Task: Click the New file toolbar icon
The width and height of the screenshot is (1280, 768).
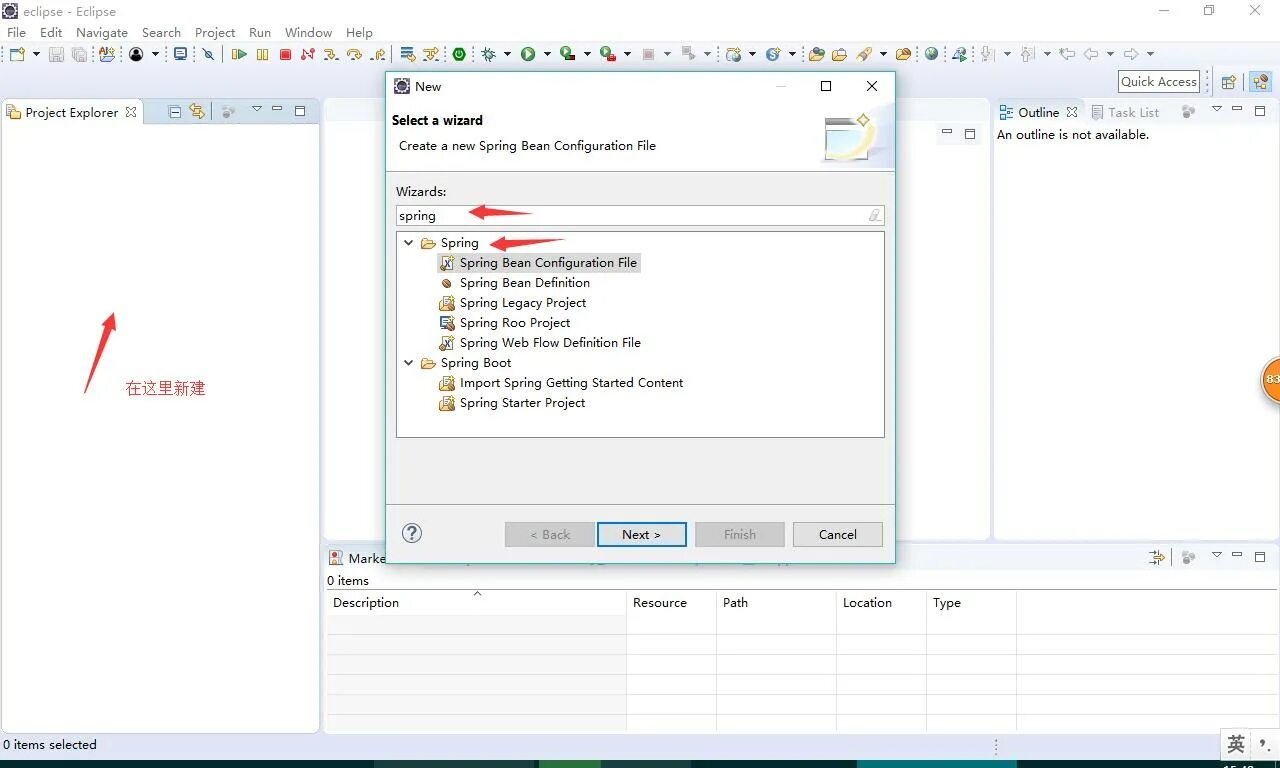Action: 17,54
